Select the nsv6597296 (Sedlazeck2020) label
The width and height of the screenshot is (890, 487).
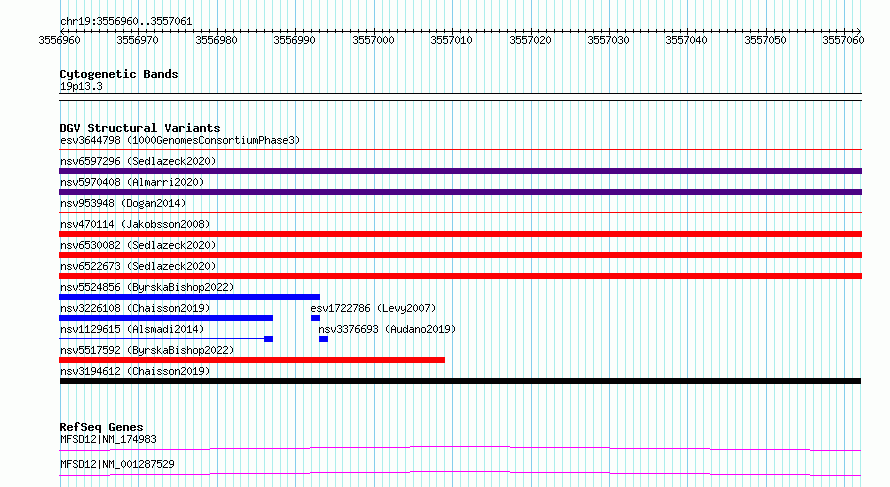pyautogui.click(x=138, y=161)
